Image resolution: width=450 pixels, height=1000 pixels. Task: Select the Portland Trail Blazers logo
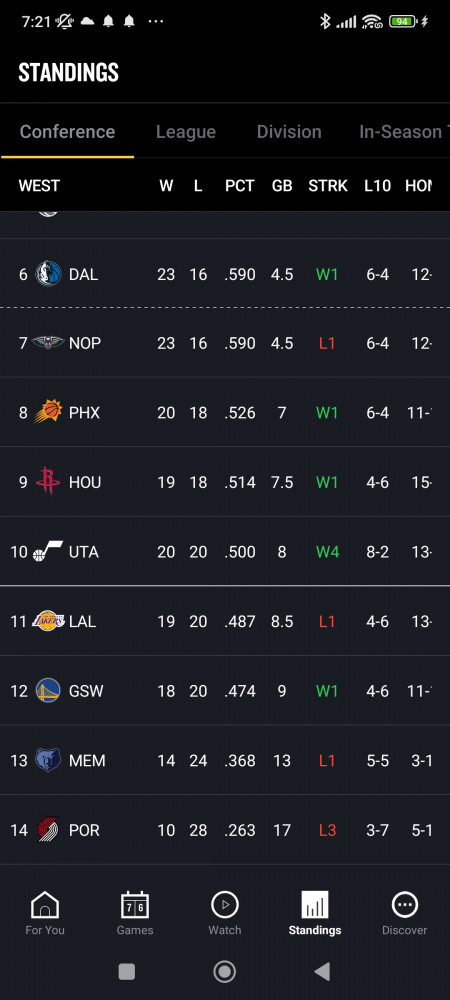[x=48, y=830]
